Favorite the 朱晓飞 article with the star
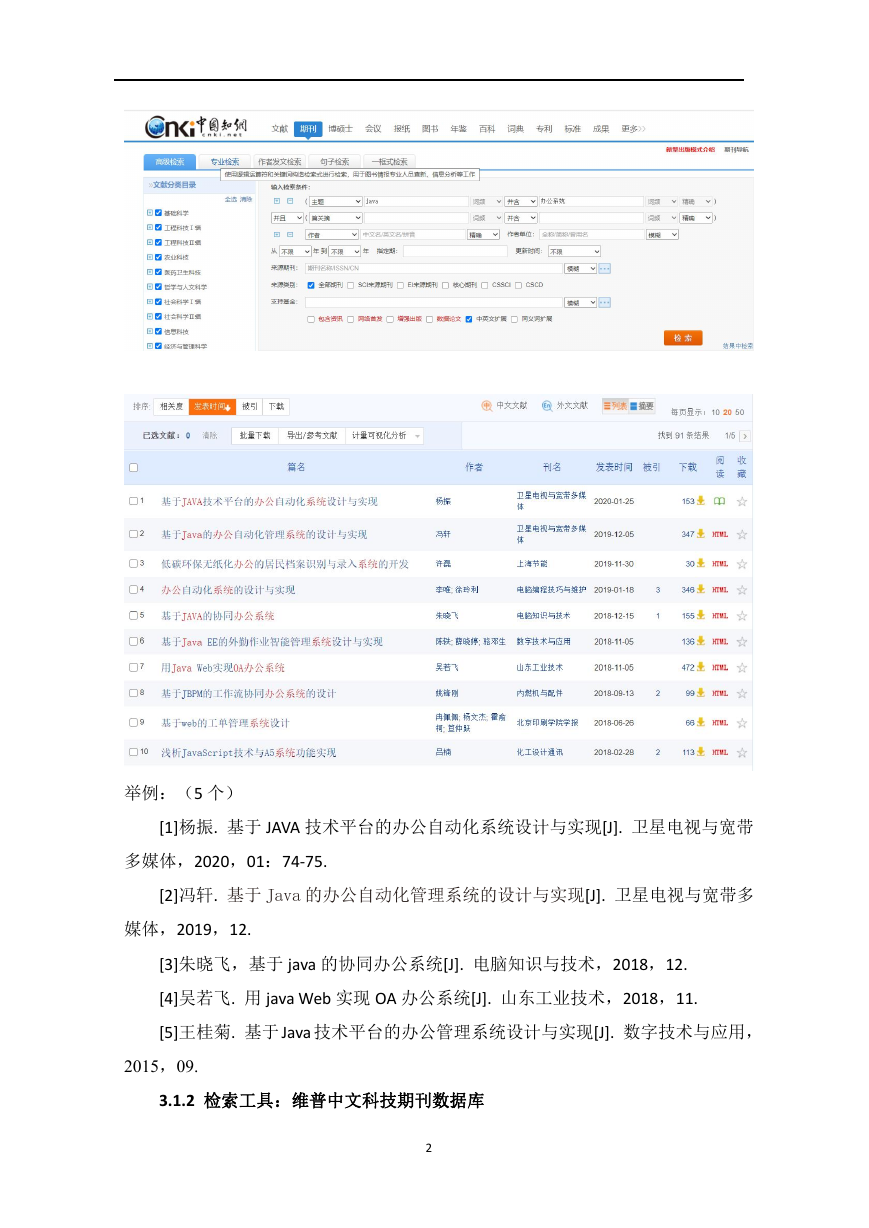Viewport: 869px width, 1228px height. pos(742,616)
